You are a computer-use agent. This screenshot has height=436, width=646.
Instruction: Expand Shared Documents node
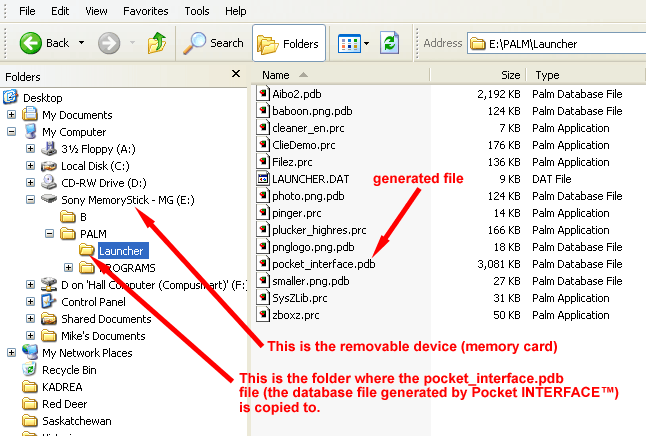point(30,319)
